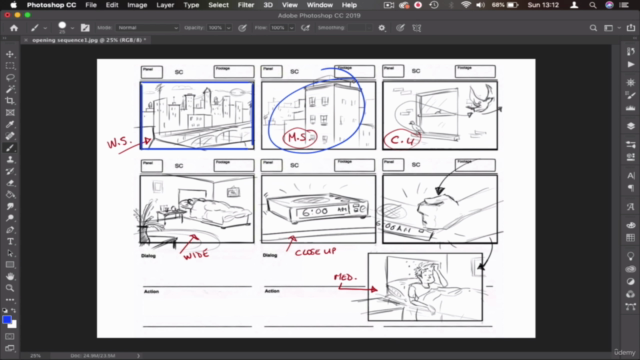Open the Image menu
The image size is (640, 360).
(x=137, y=5)
